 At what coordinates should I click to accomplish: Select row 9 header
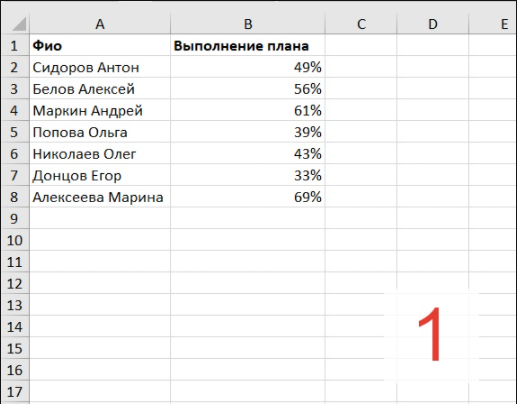click(15, 219)
